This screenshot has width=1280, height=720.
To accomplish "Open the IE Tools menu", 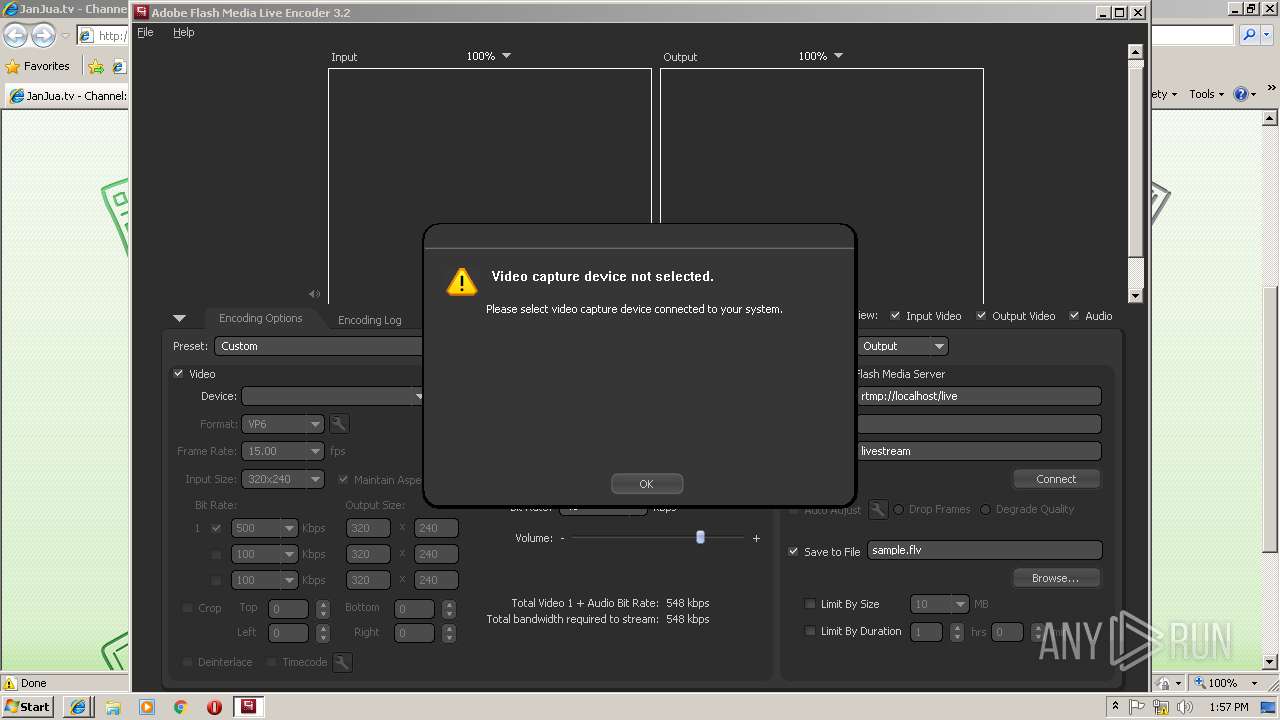I will click(1206, 94).
